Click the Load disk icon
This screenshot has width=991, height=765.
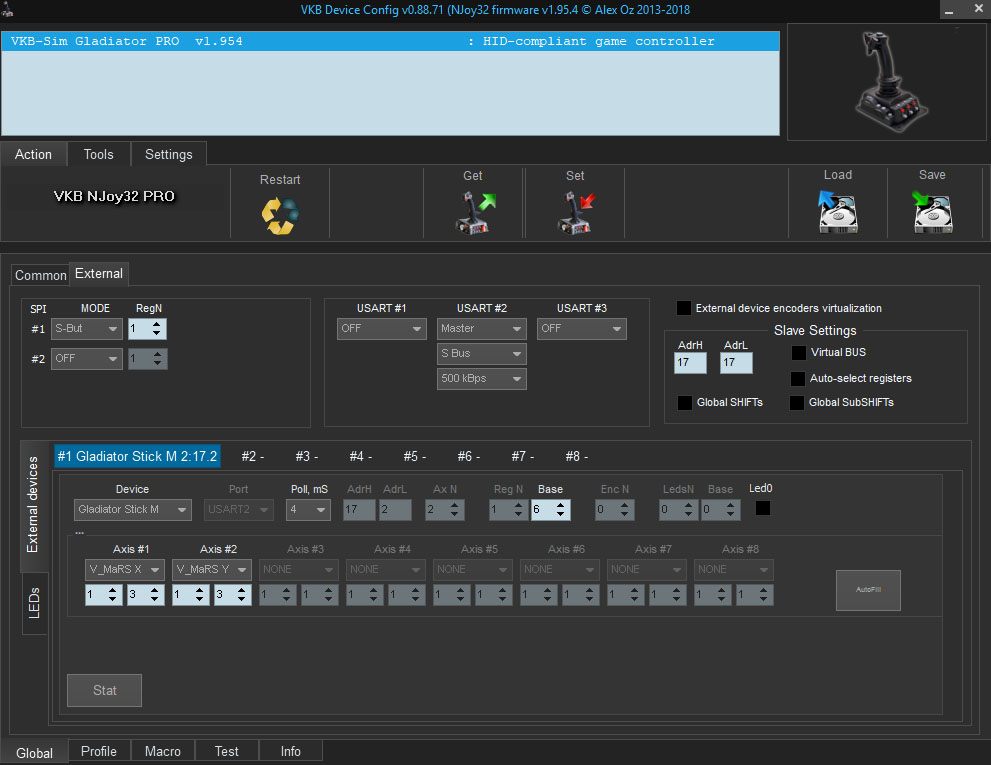pos(837,211)
